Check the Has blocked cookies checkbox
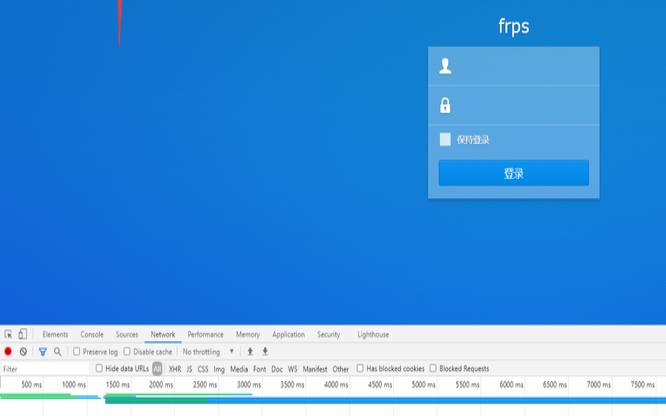666x416 pixels. (x=360, y=368)
